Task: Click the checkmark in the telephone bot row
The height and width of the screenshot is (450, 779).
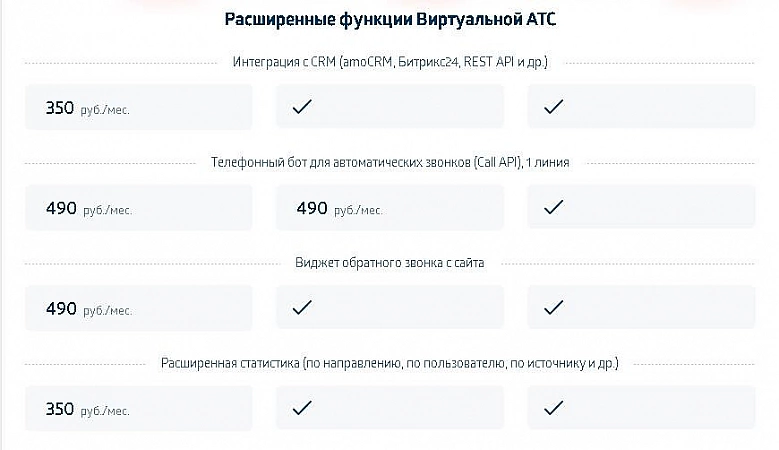Action: [553, 208]
